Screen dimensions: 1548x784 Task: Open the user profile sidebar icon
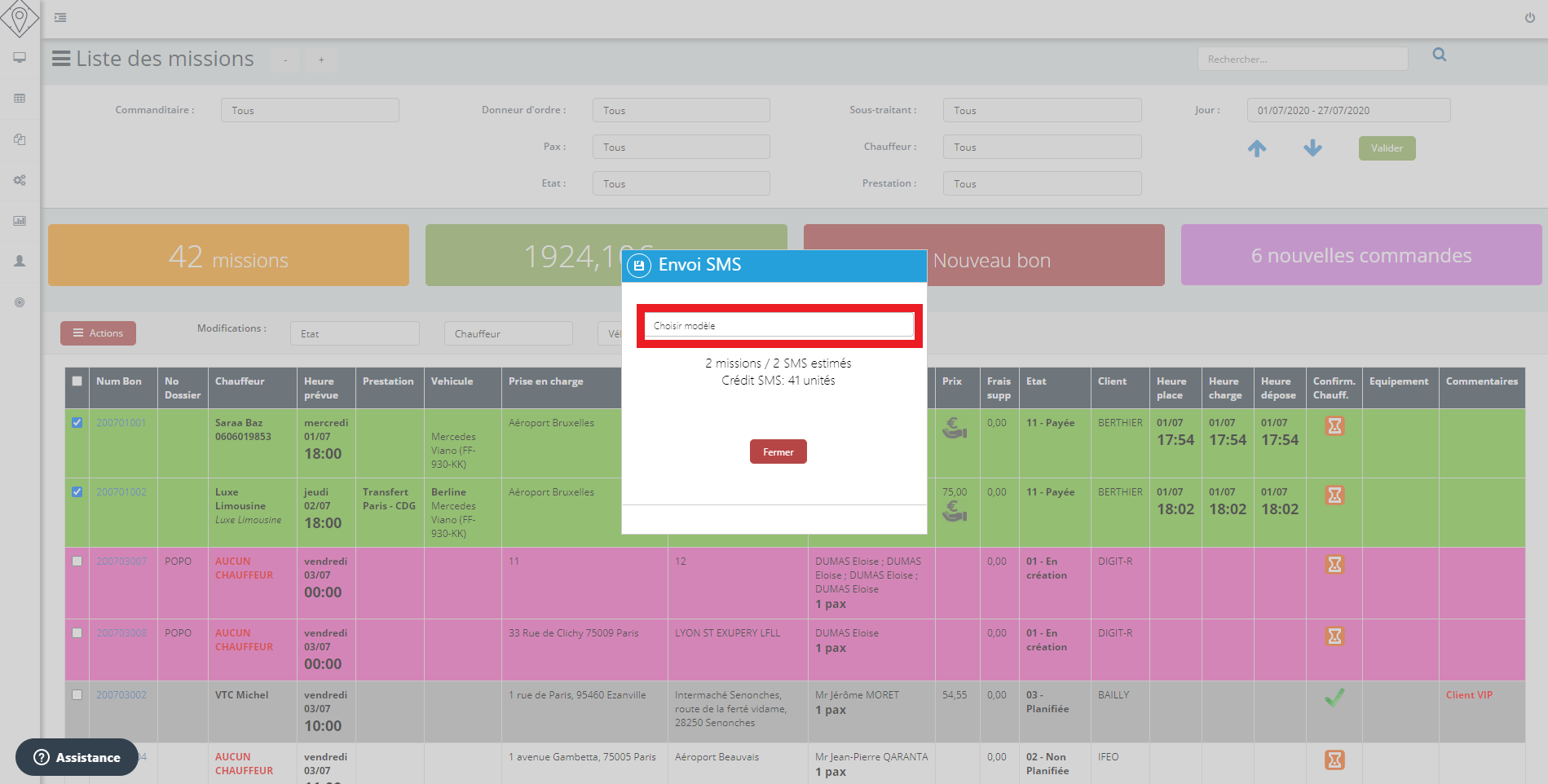(20, 262)
